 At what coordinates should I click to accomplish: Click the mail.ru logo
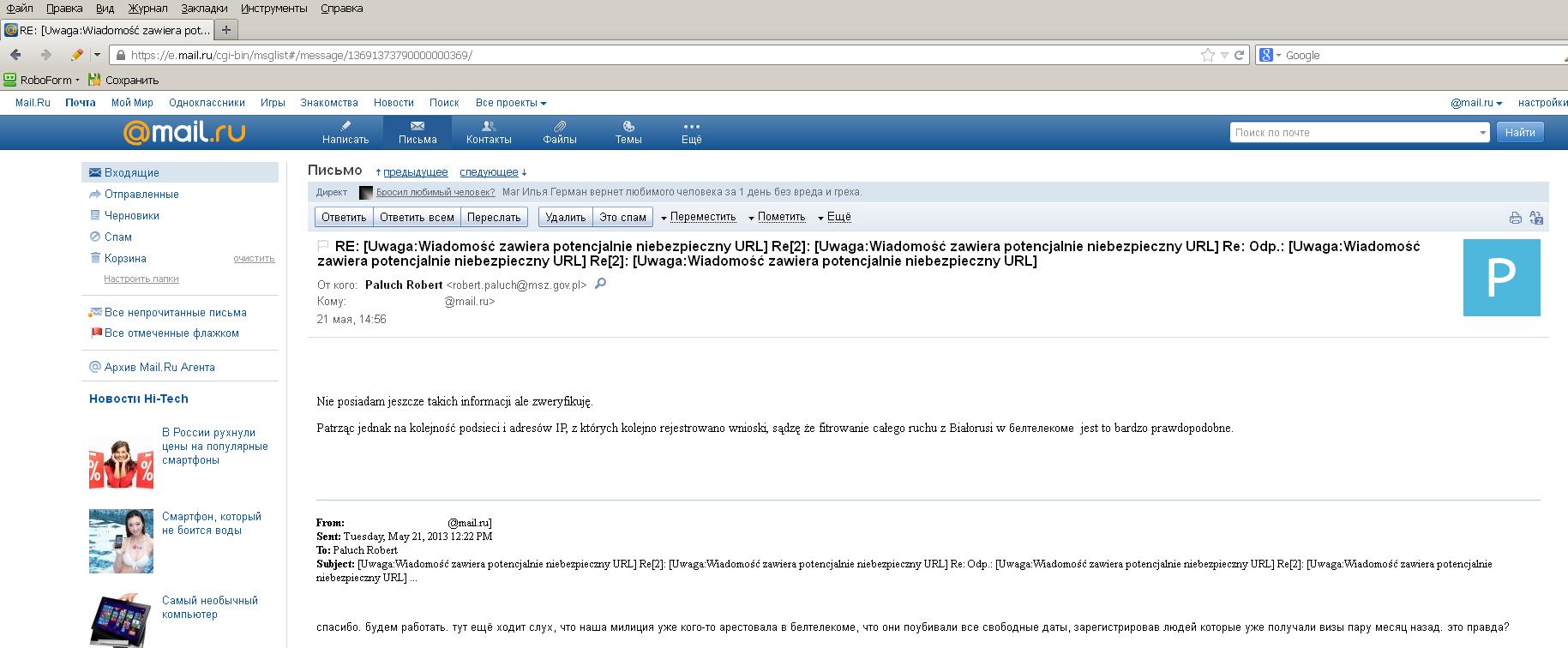coord(184,132)
